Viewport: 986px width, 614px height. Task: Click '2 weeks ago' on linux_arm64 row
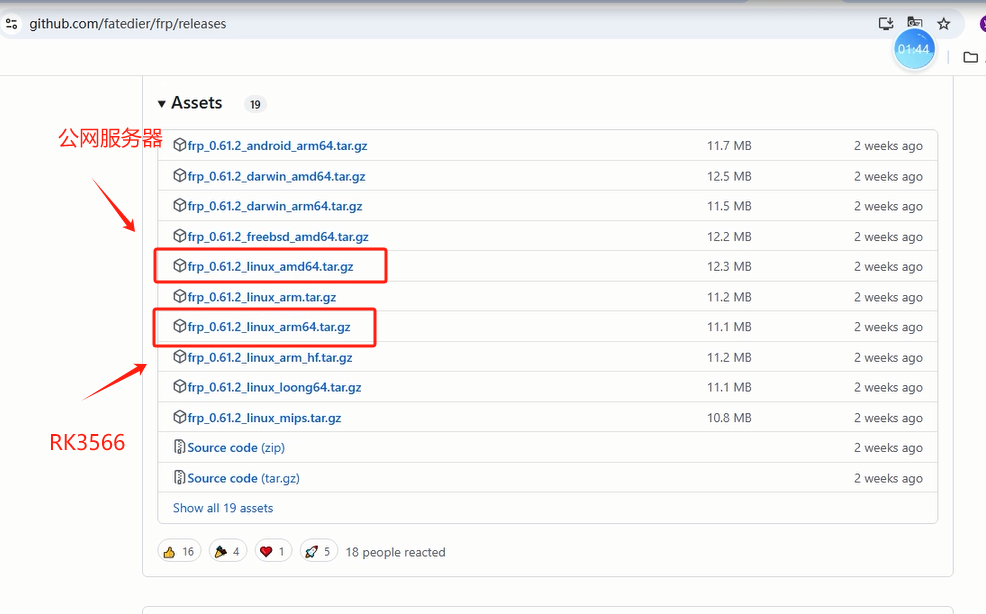pos(889,327)
